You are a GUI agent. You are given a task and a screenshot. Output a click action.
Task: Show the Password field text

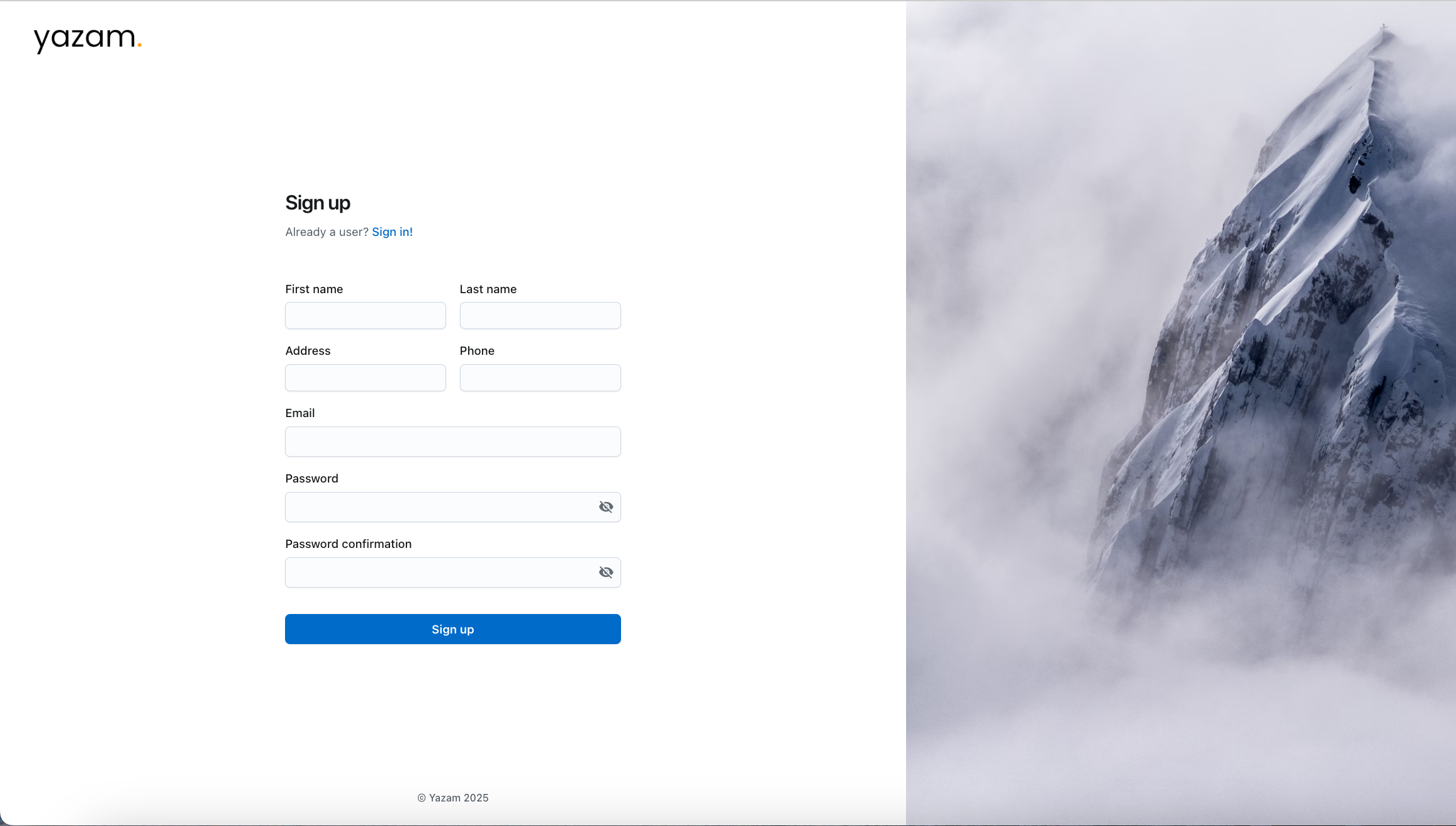[605, 507]
